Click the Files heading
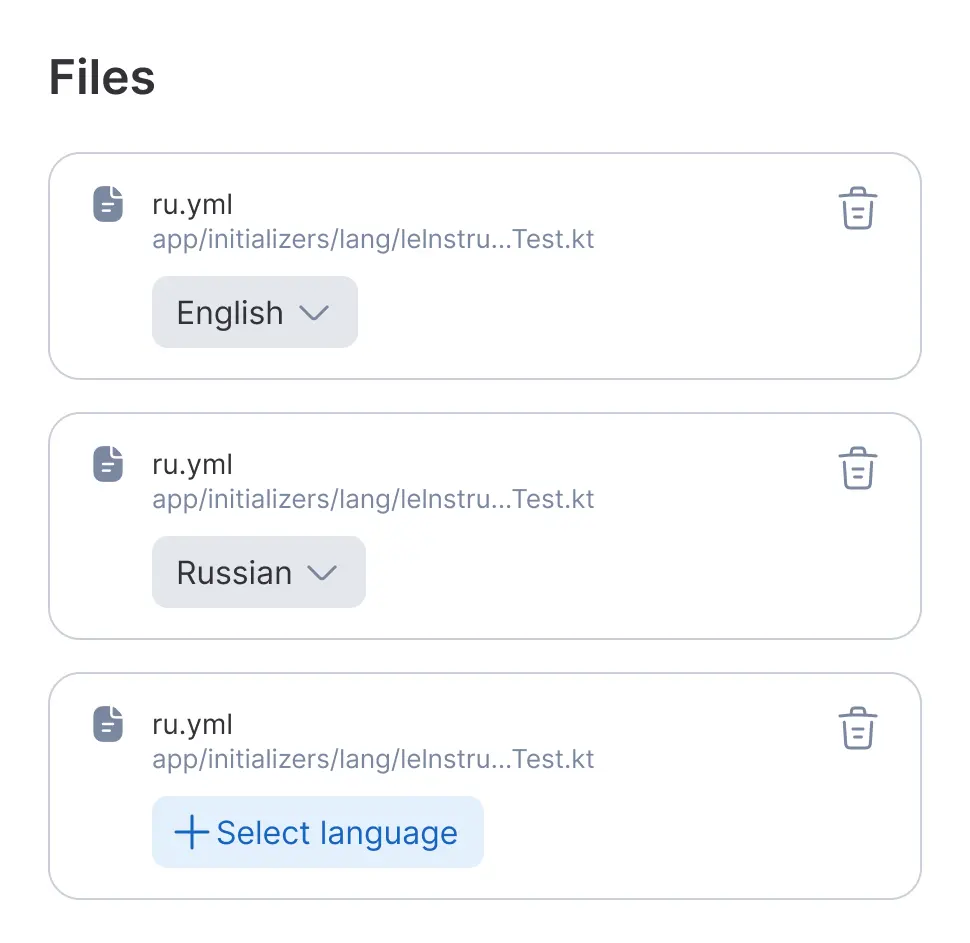The height and width of the screenshot is (943, 970). (102, 77)
